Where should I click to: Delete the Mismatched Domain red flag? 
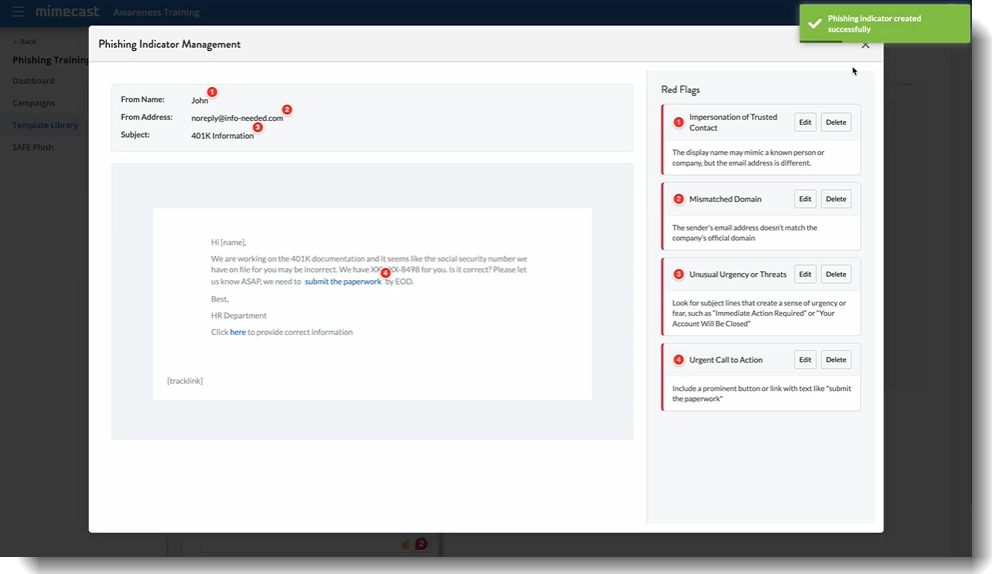click(835, 199)
